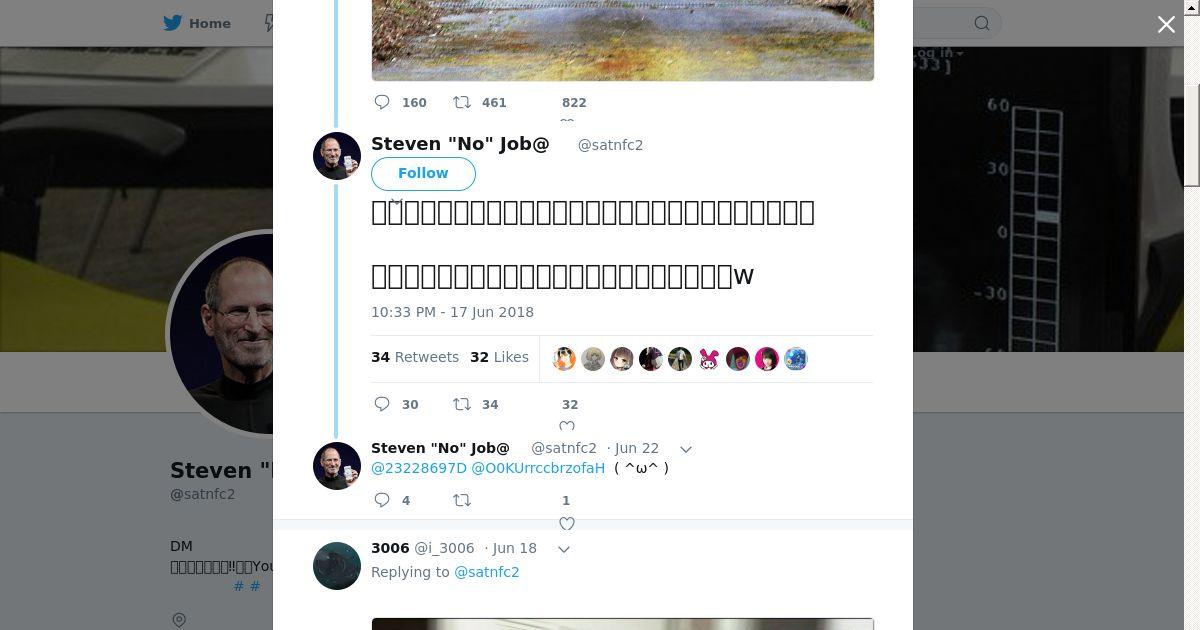Go to the Home tab

(198, 23)
